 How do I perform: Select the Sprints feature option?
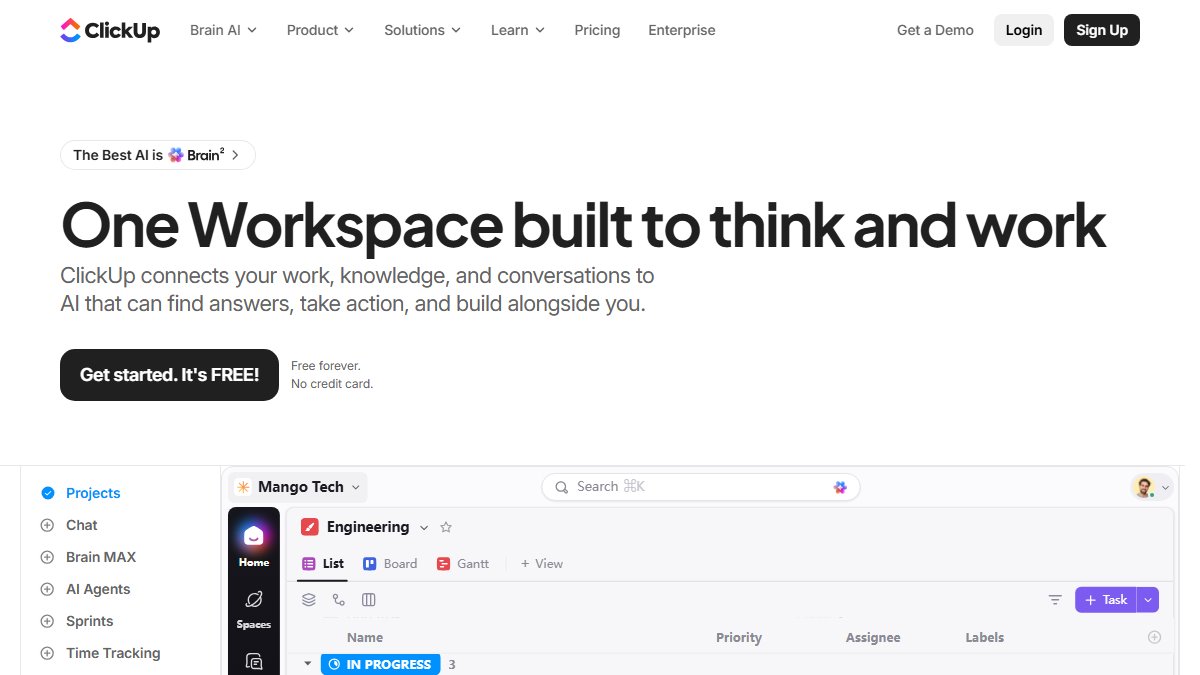[77, 621]
